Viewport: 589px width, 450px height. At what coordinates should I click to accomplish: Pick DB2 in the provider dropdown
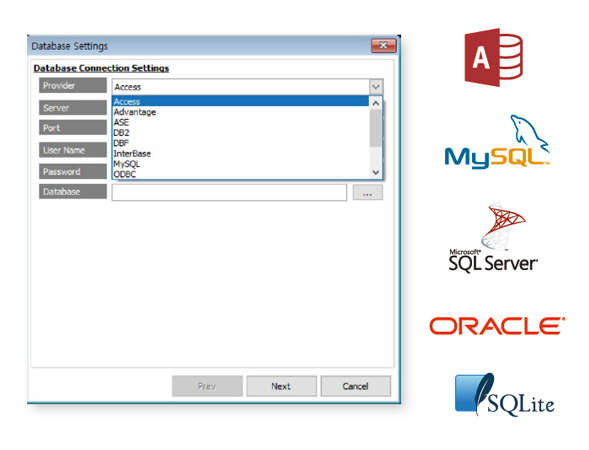pos(240,133)
